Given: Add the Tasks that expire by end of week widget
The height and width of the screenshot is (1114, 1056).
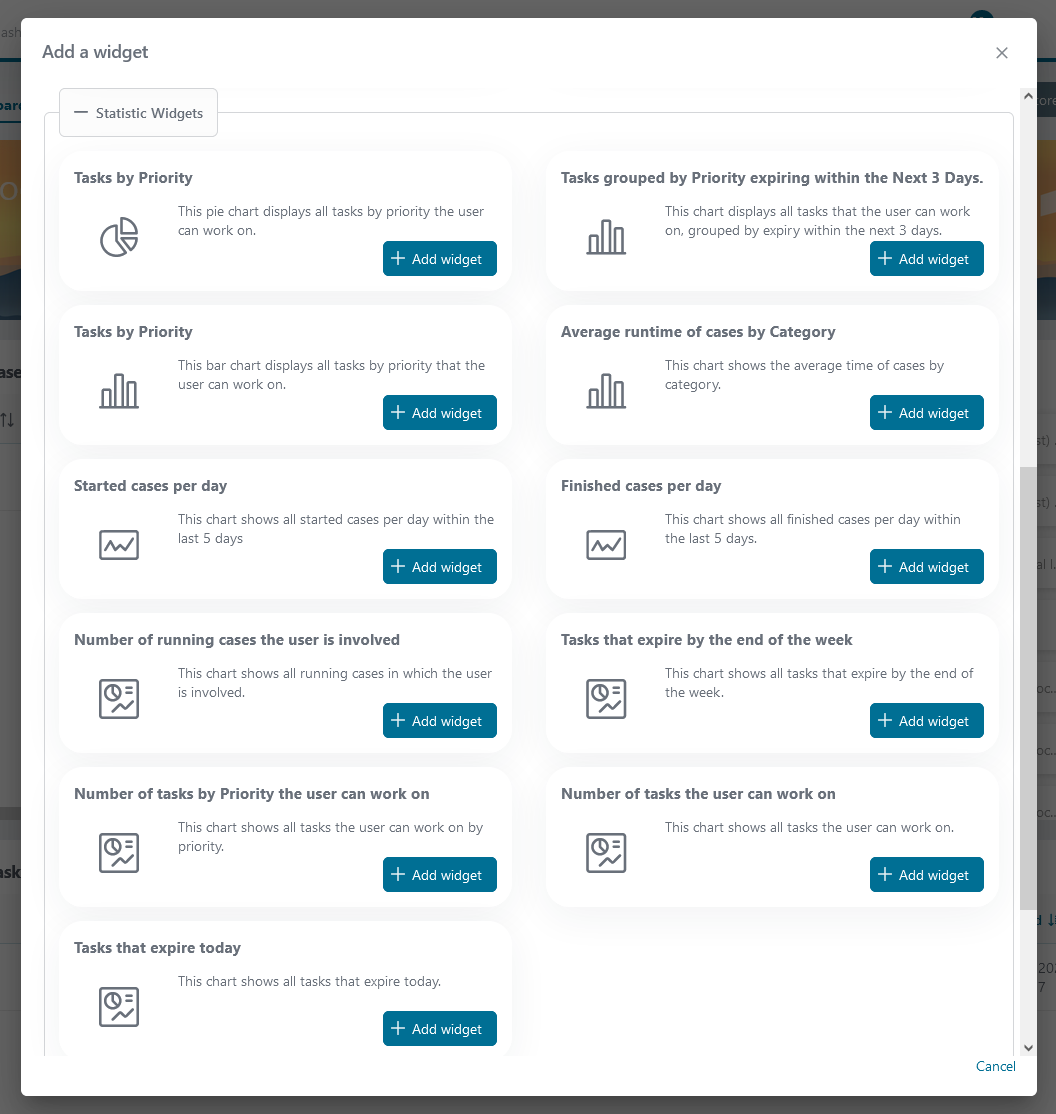Looking at the screenshot, I should [x=927, y=721].
